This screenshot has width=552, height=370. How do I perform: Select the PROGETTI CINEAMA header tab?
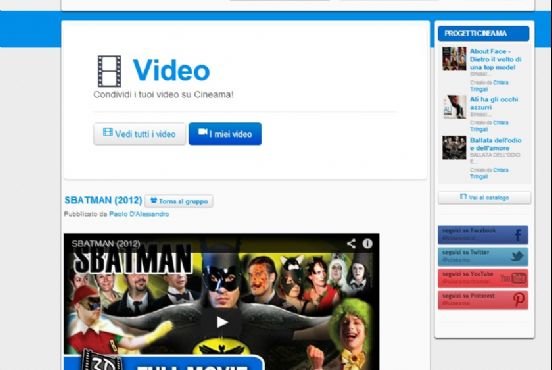pos(483,33)
